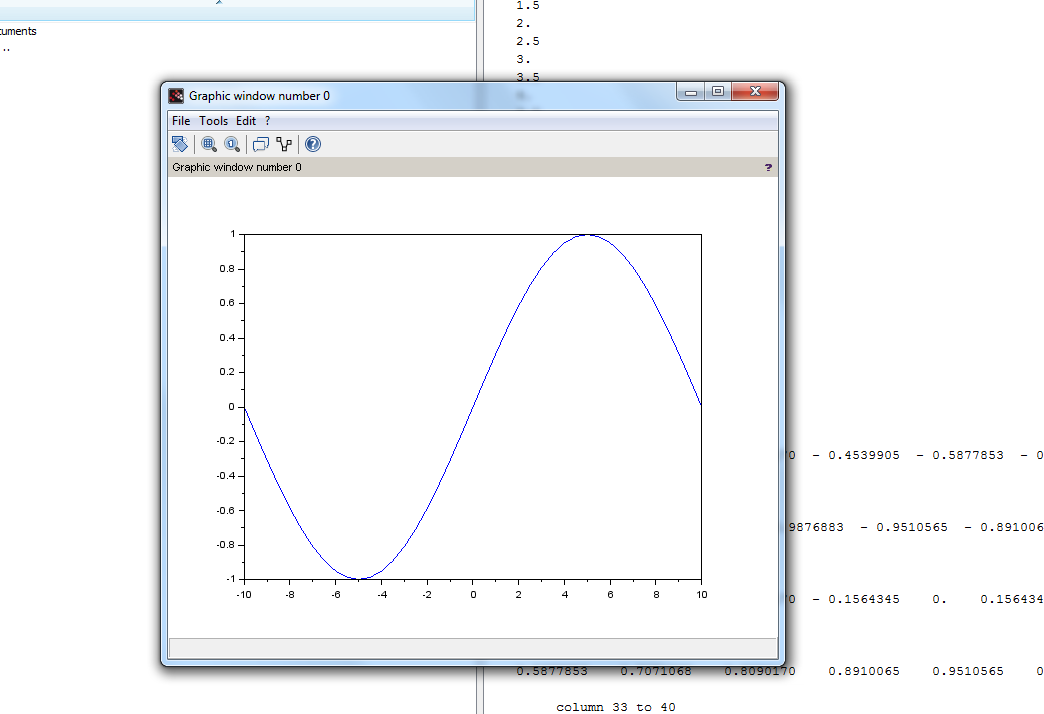Open the ? help menu
This screenshot has width=1044, height=714.
tap(268, 121)
